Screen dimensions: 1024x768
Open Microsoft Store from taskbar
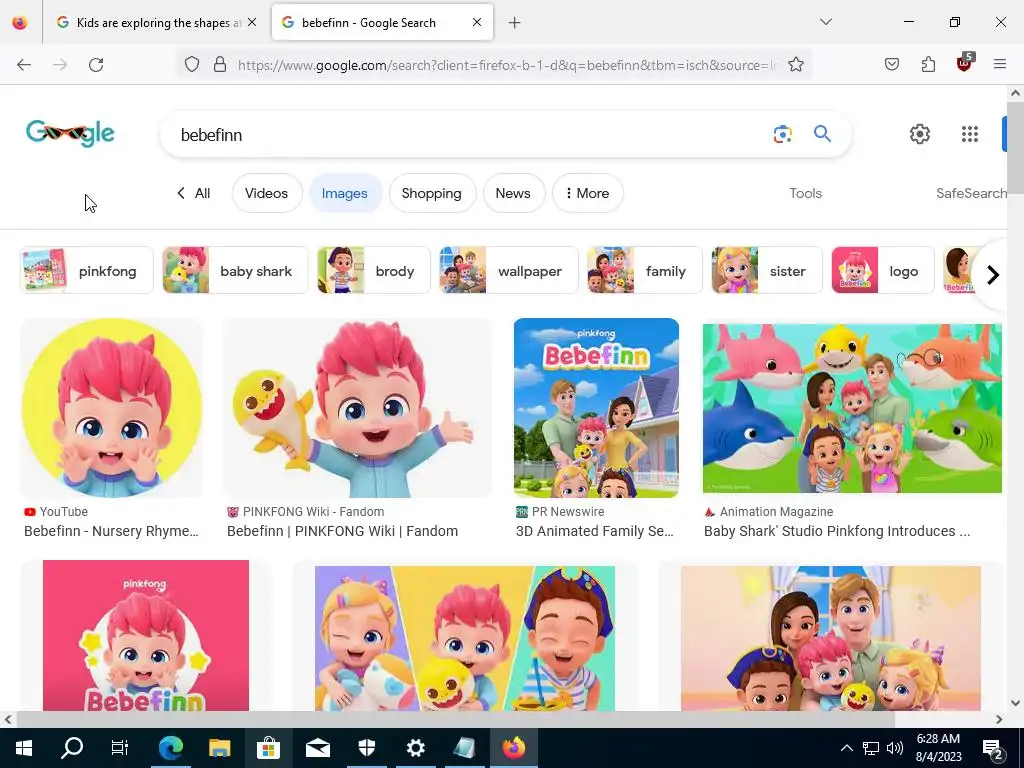[268, 748]
